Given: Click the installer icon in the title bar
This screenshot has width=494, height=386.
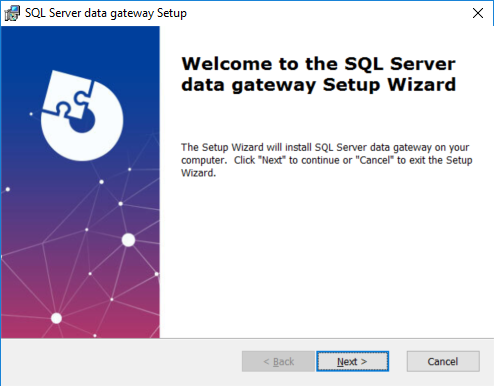Looking at the screenshot, I should (12, 13).
